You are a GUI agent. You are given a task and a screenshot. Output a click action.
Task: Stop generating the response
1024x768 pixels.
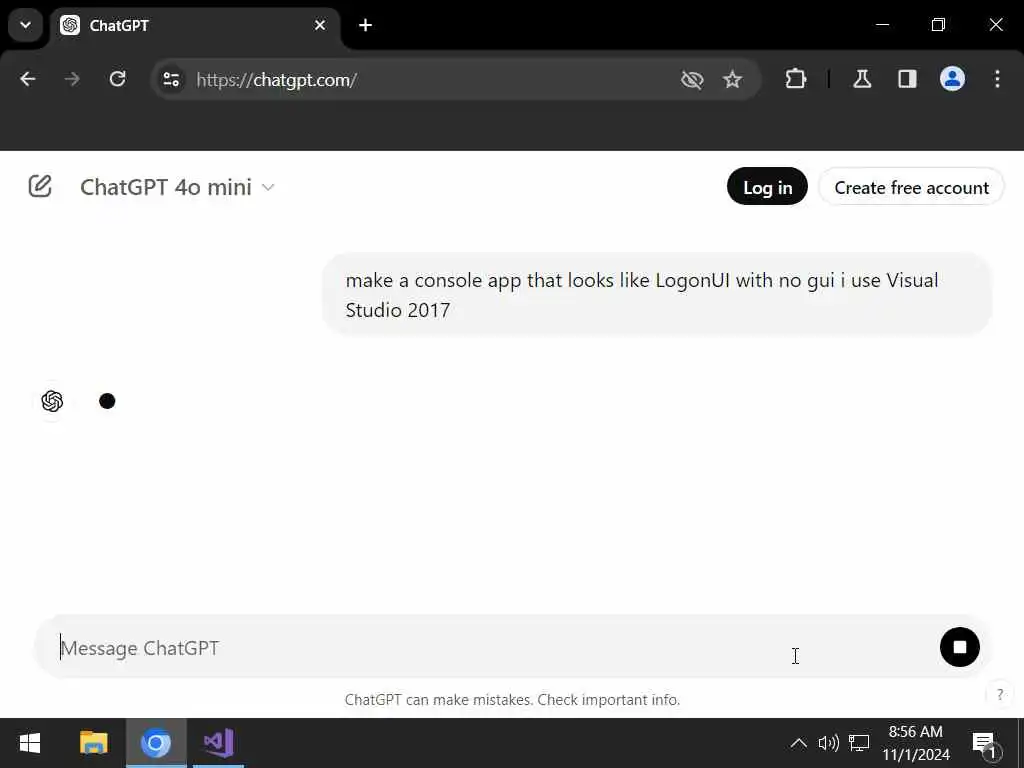(x=959, y=647)
